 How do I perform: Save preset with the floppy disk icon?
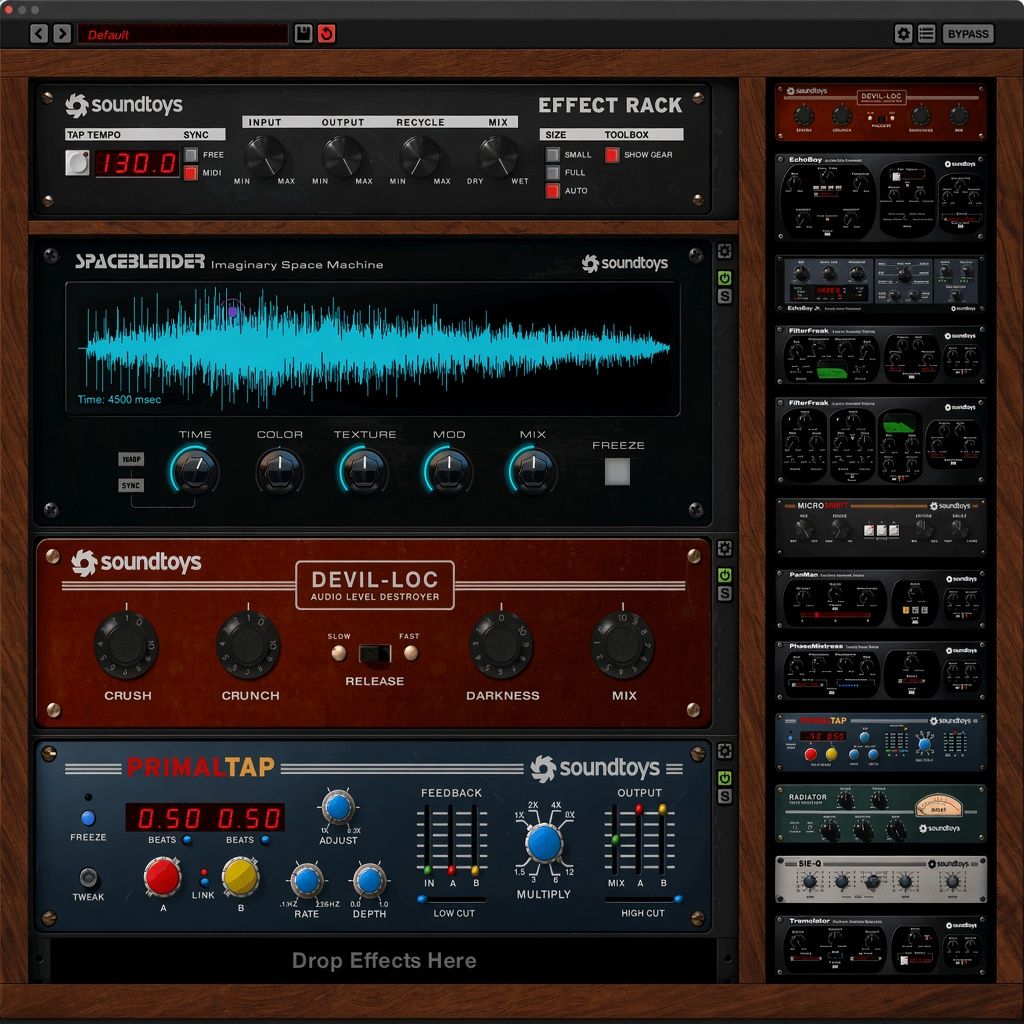[x=303, y=33]
